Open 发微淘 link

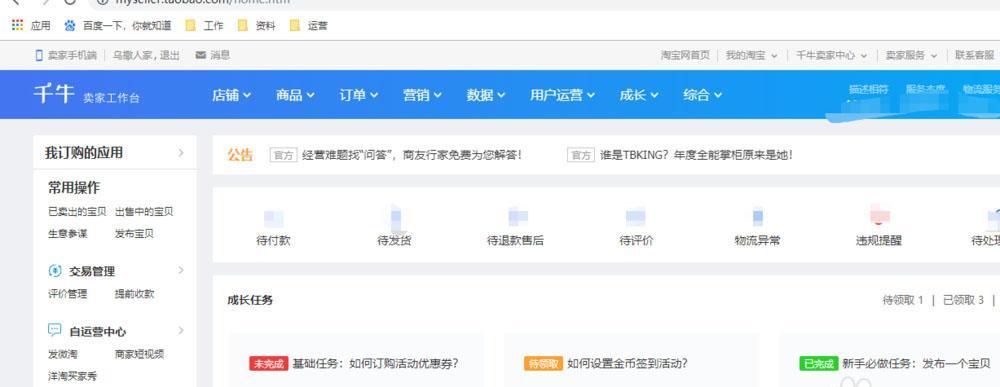[x=62, y=354]
